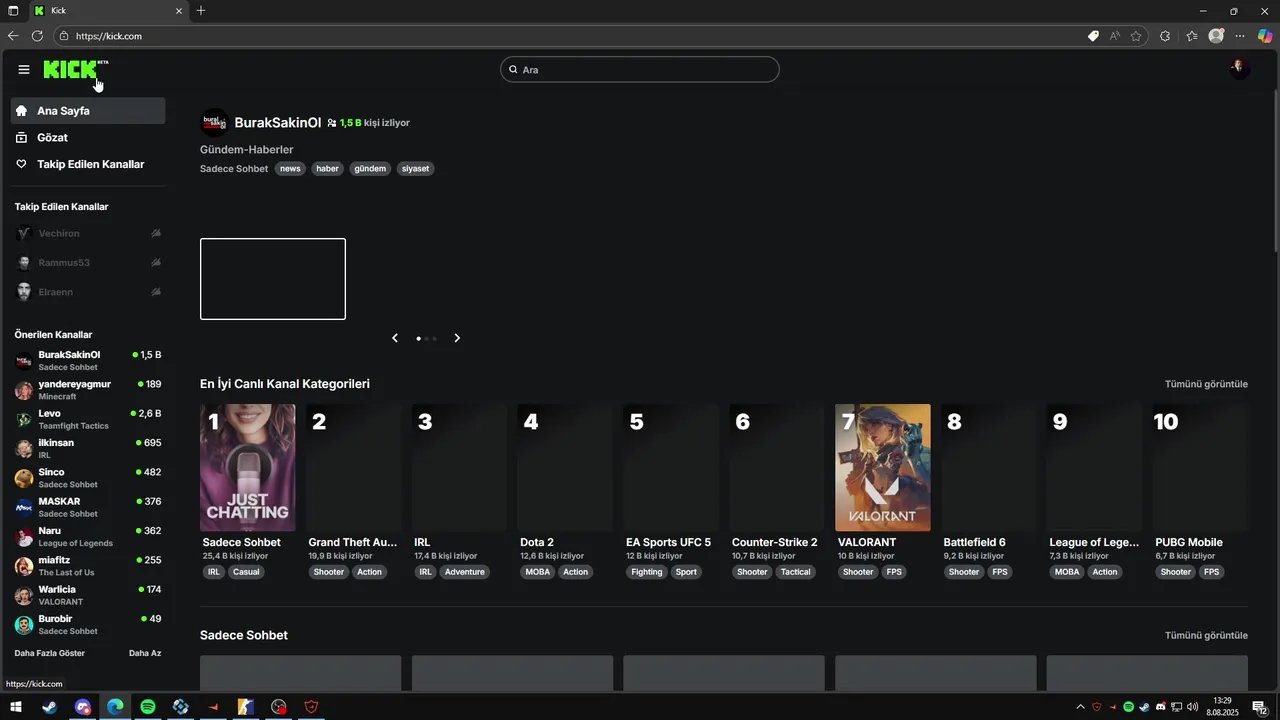Show hidden system tray icons chevron
Image resolution: width=1280 pixels, height=720 pixels.
pyautogui.click(x=1080, y=707)
